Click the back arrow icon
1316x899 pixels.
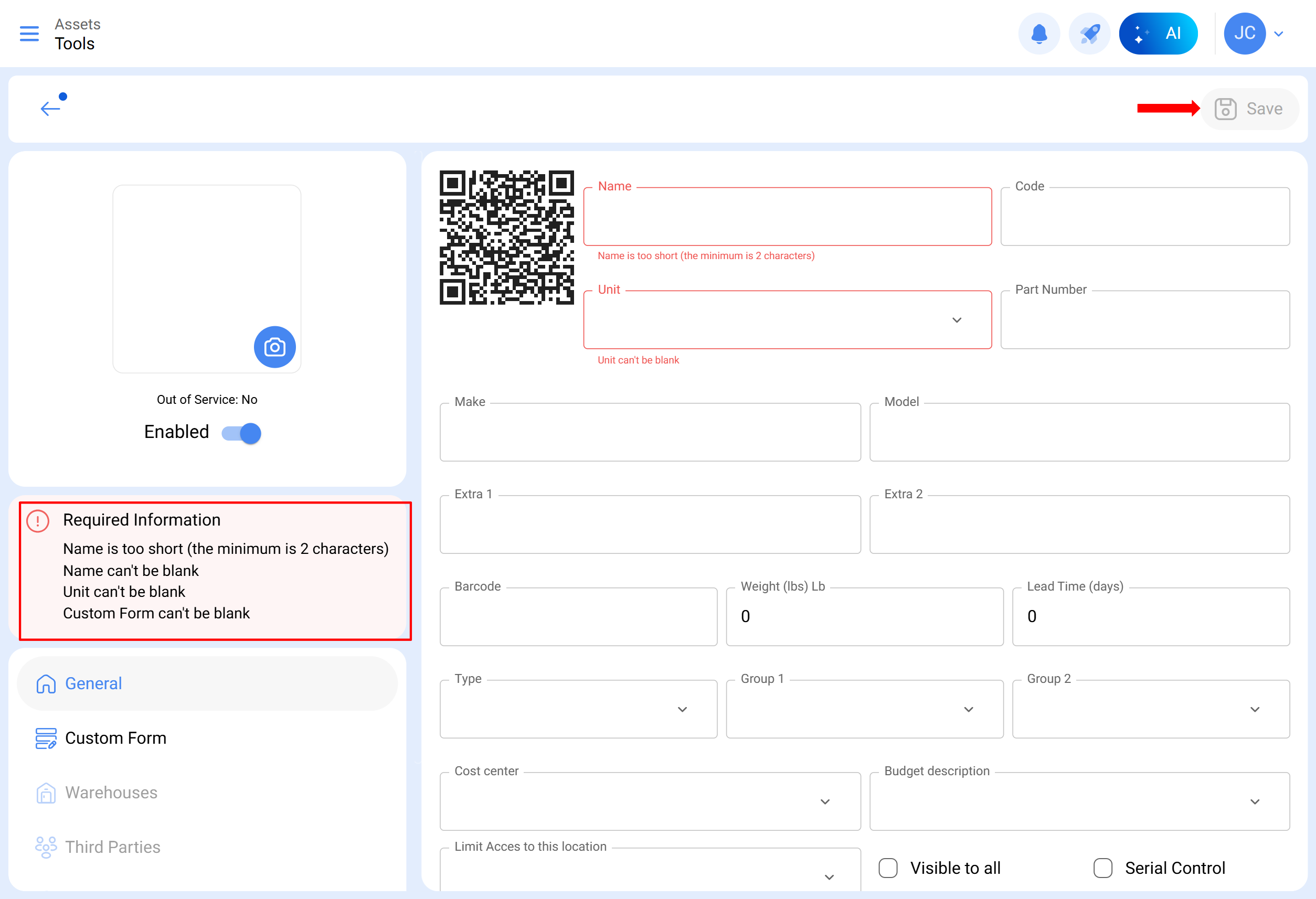click(x=50, y=108)
